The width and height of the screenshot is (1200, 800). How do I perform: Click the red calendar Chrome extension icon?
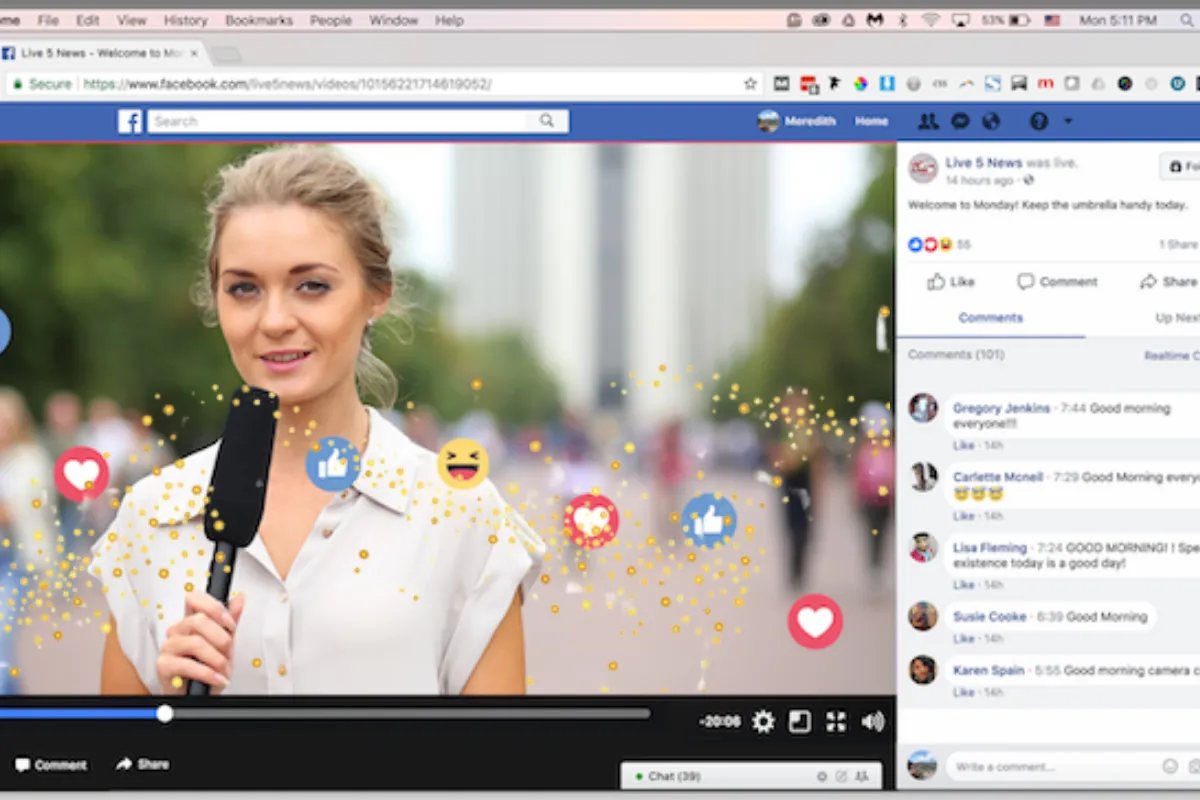(x=808, y=84)
